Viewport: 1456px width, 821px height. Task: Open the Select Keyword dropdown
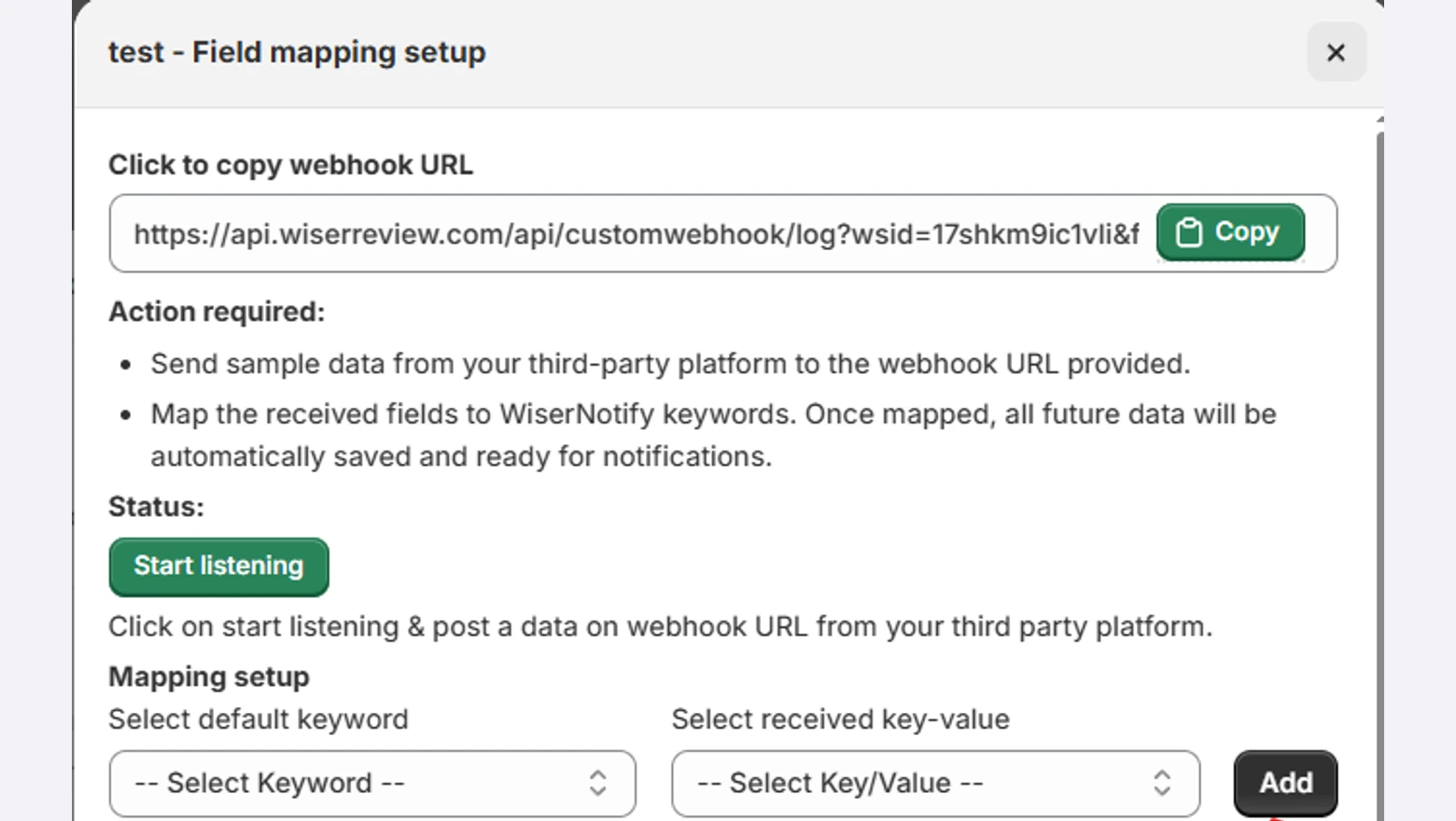click(x=372, y=783)
